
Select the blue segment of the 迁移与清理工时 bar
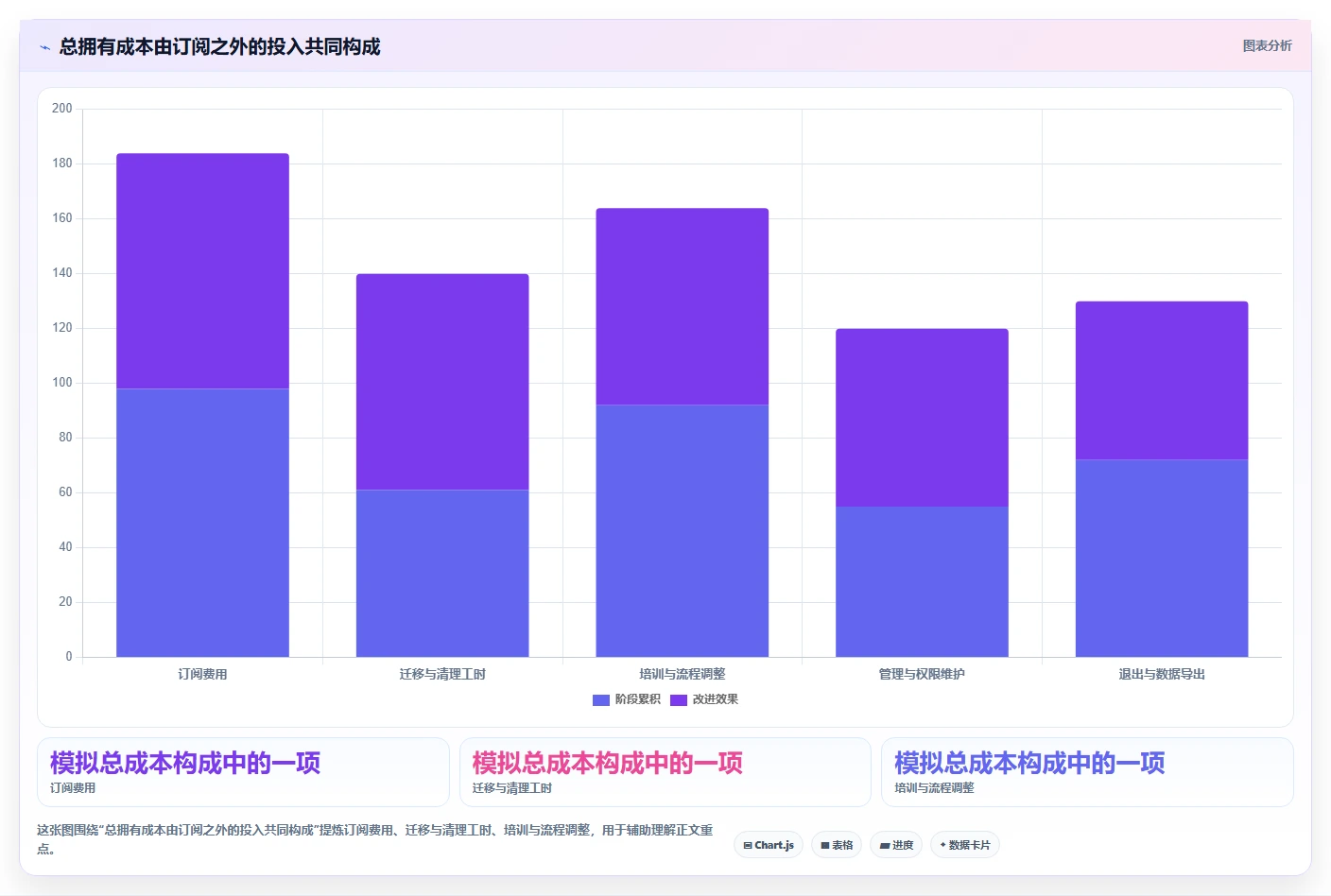click(x=442, y=573)
